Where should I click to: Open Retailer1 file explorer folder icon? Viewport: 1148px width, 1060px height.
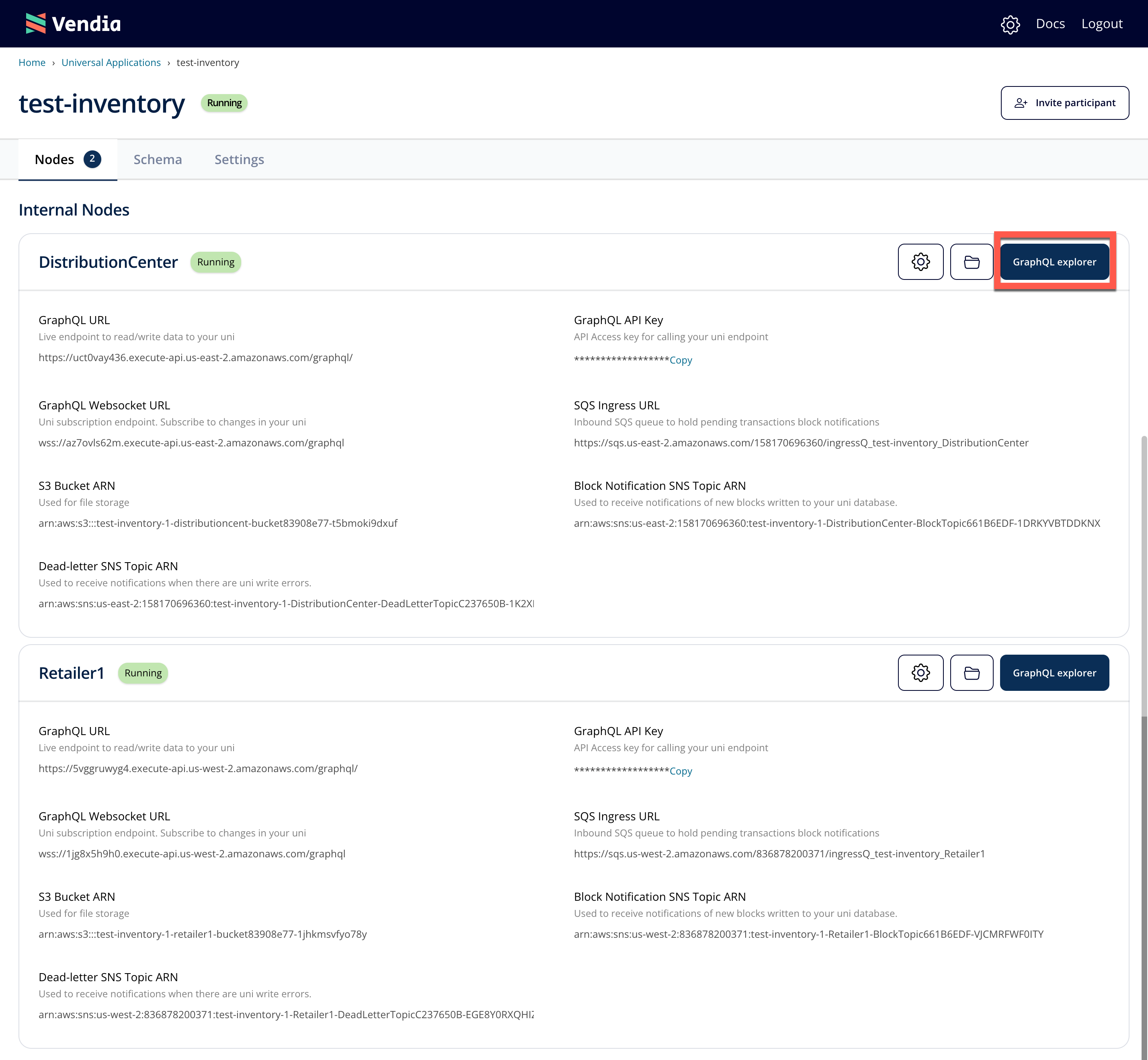(972, 673)
